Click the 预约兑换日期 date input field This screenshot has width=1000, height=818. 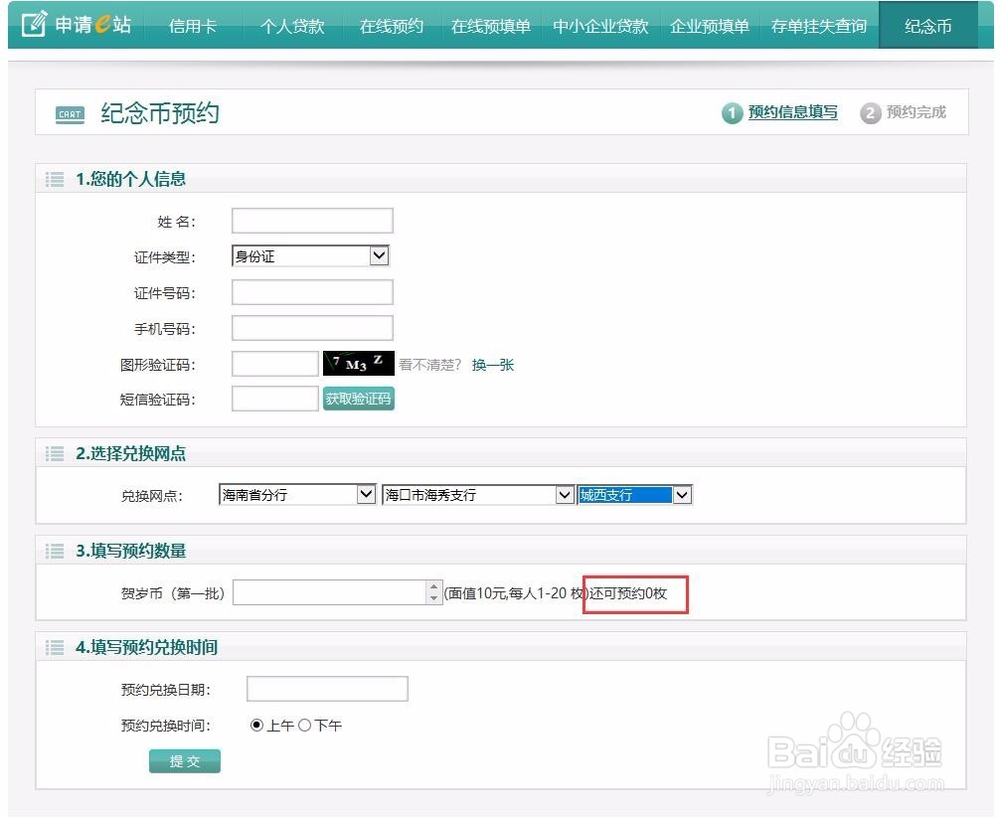[327, 688]
